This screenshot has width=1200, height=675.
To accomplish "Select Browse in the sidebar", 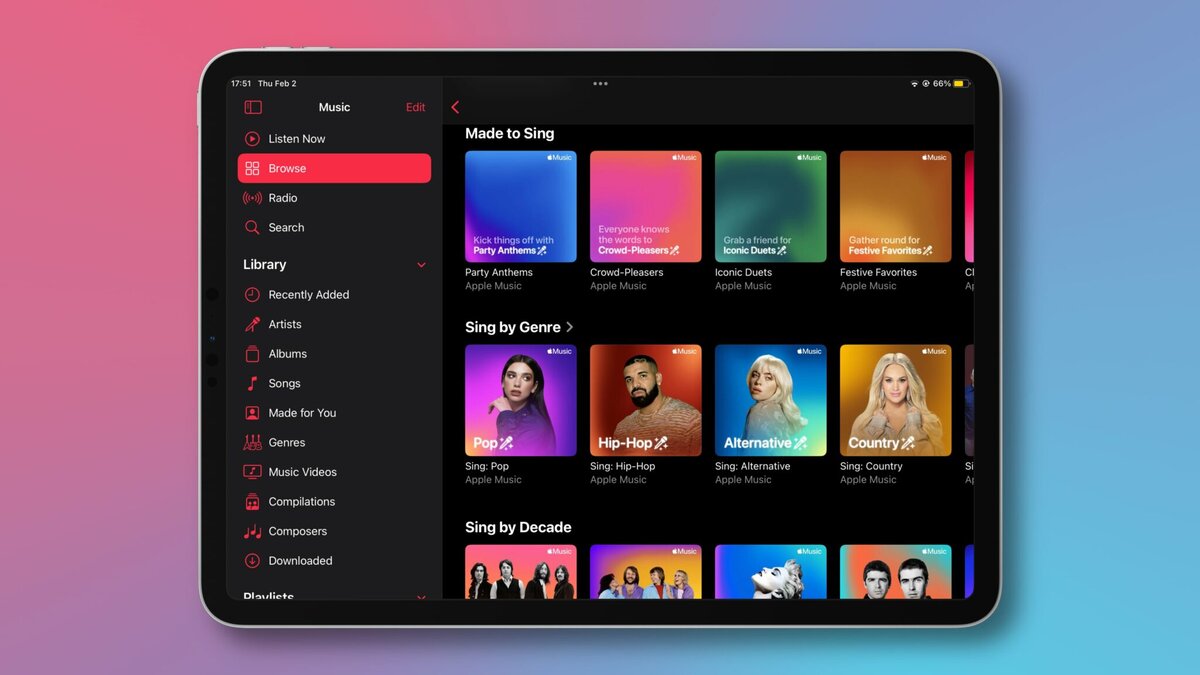I will point(334,168).
